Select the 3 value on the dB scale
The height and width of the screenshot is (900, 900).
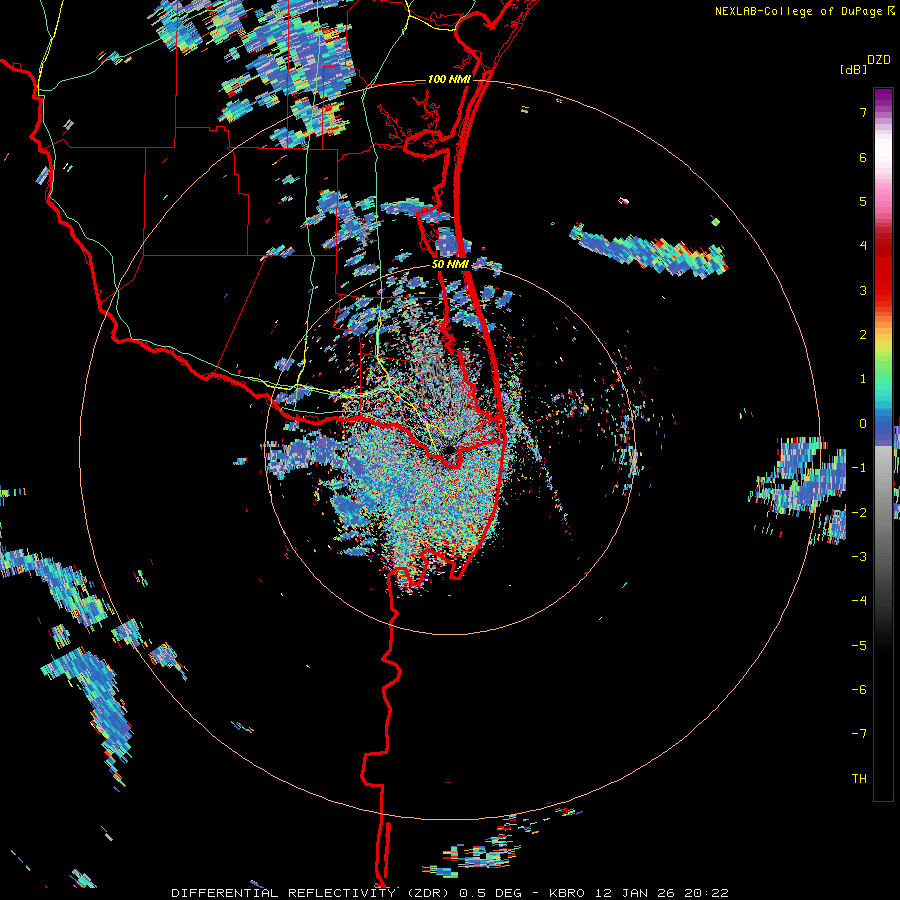click(x=863, y=290)
